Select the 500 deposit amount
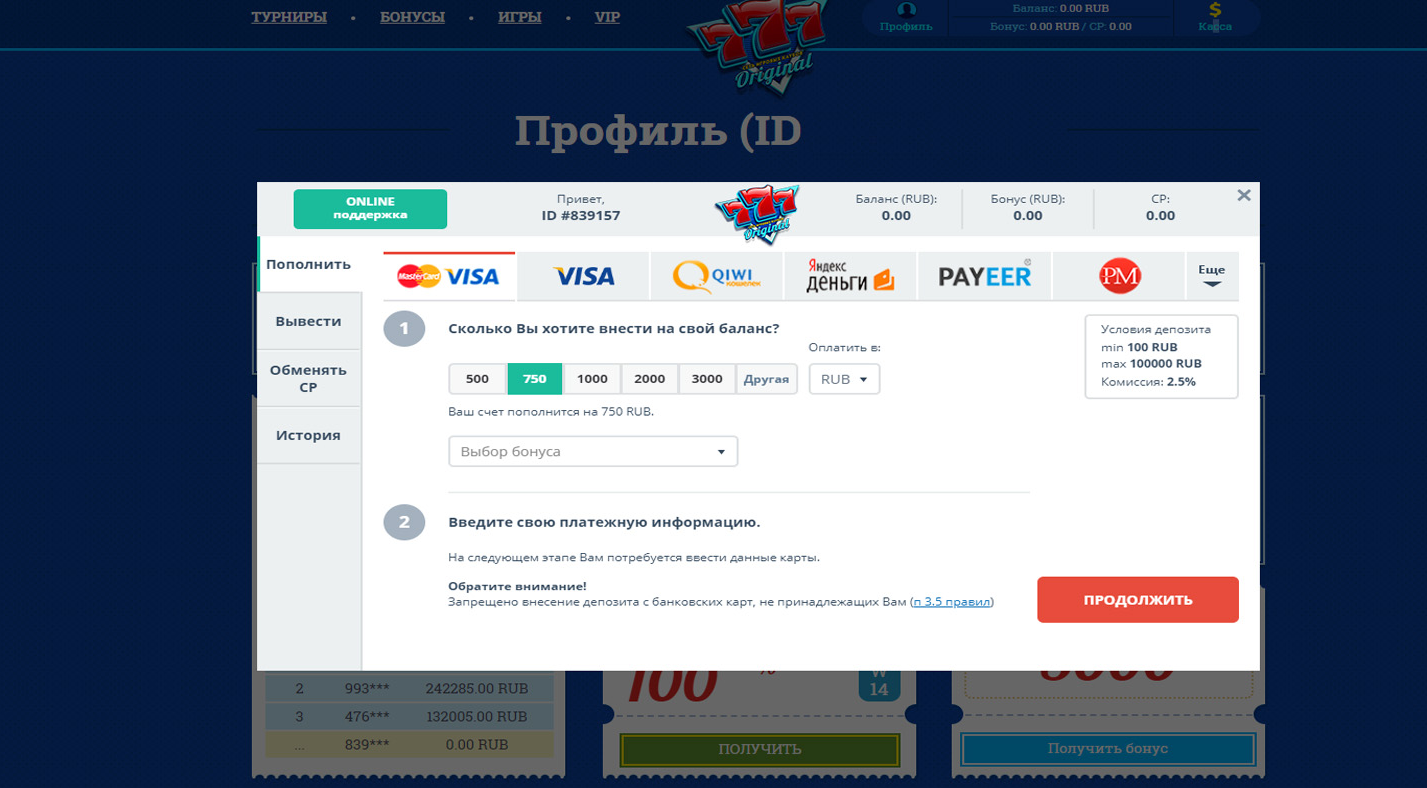The image size is (1427, 788). coord(478,379)
